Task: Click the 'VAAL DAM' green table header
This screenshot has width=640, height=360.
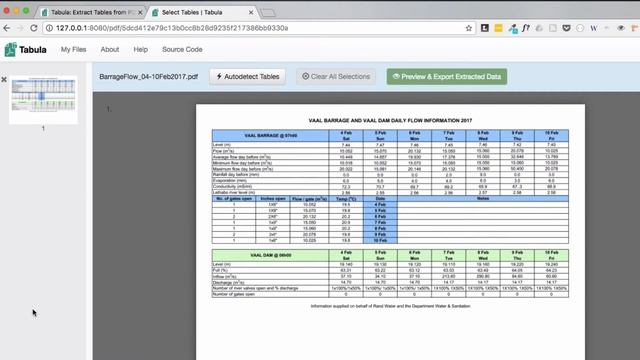Action: pos(271,255)
